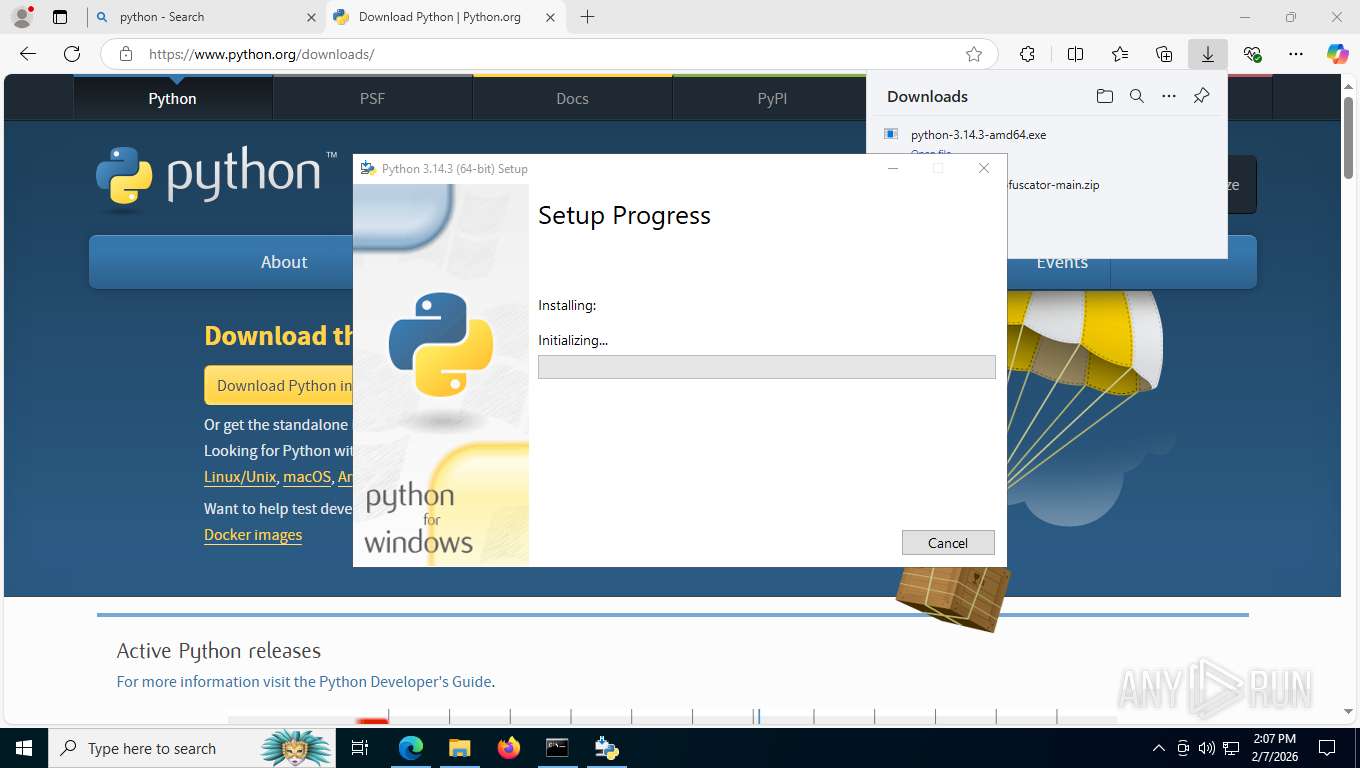Click the yellow Download Python button
1360x768 pixels.
point(278,385)
